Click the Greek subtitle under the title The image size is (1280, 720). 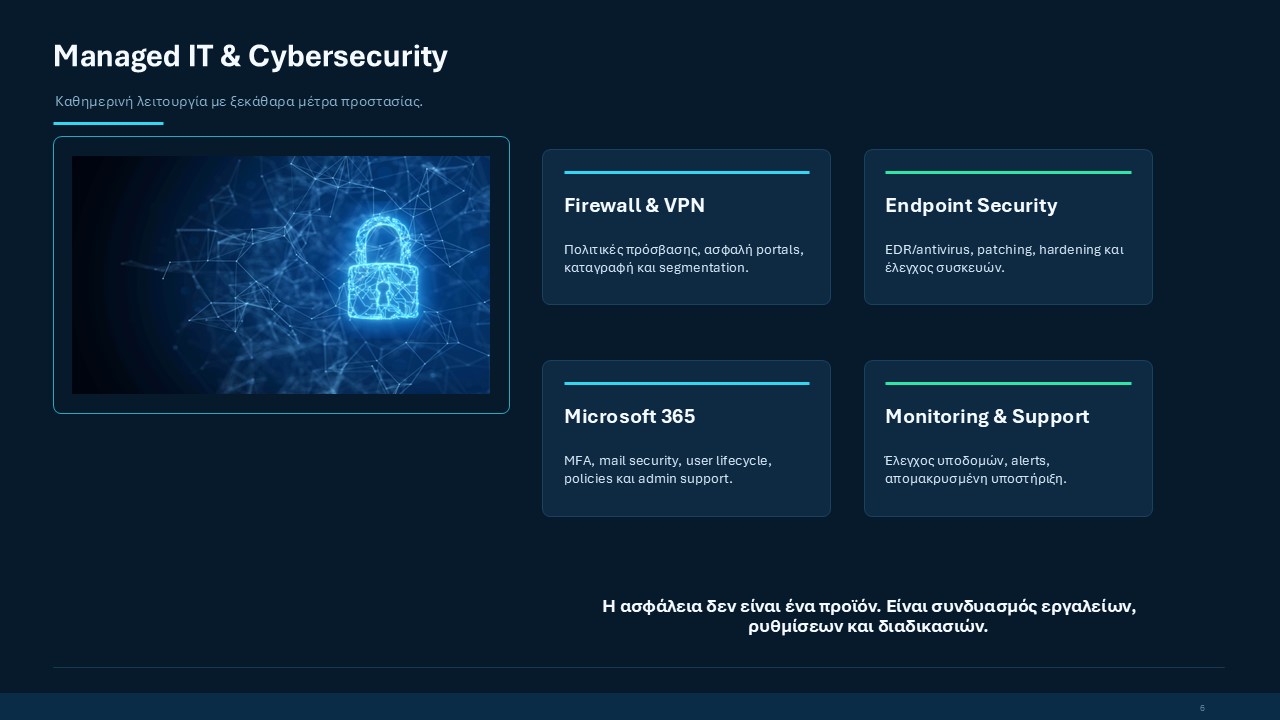239,101
